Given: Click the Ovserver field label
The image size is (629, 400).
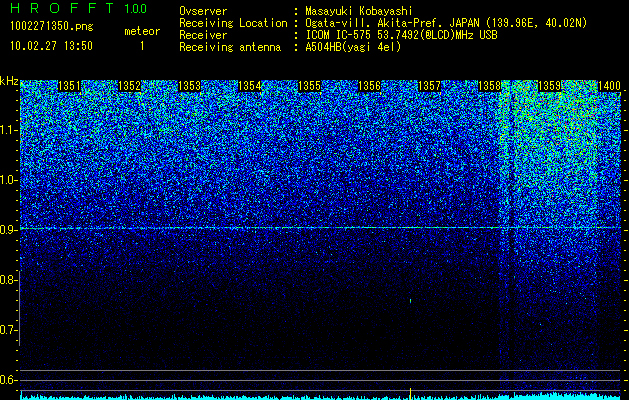Looking at the screenshot, I should 203,11.
